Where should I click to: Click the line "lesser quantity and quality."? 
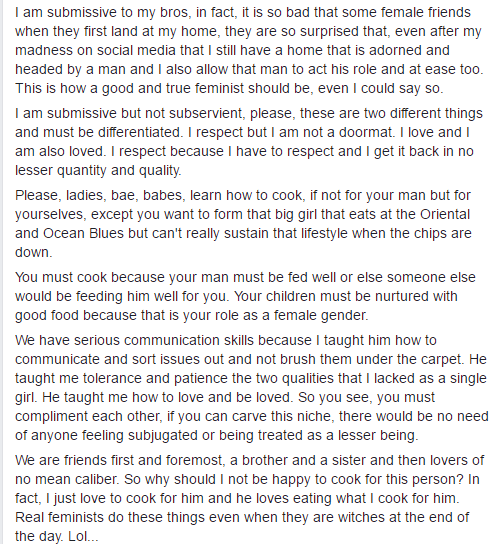pyautogui.click(x=98, y=170)
